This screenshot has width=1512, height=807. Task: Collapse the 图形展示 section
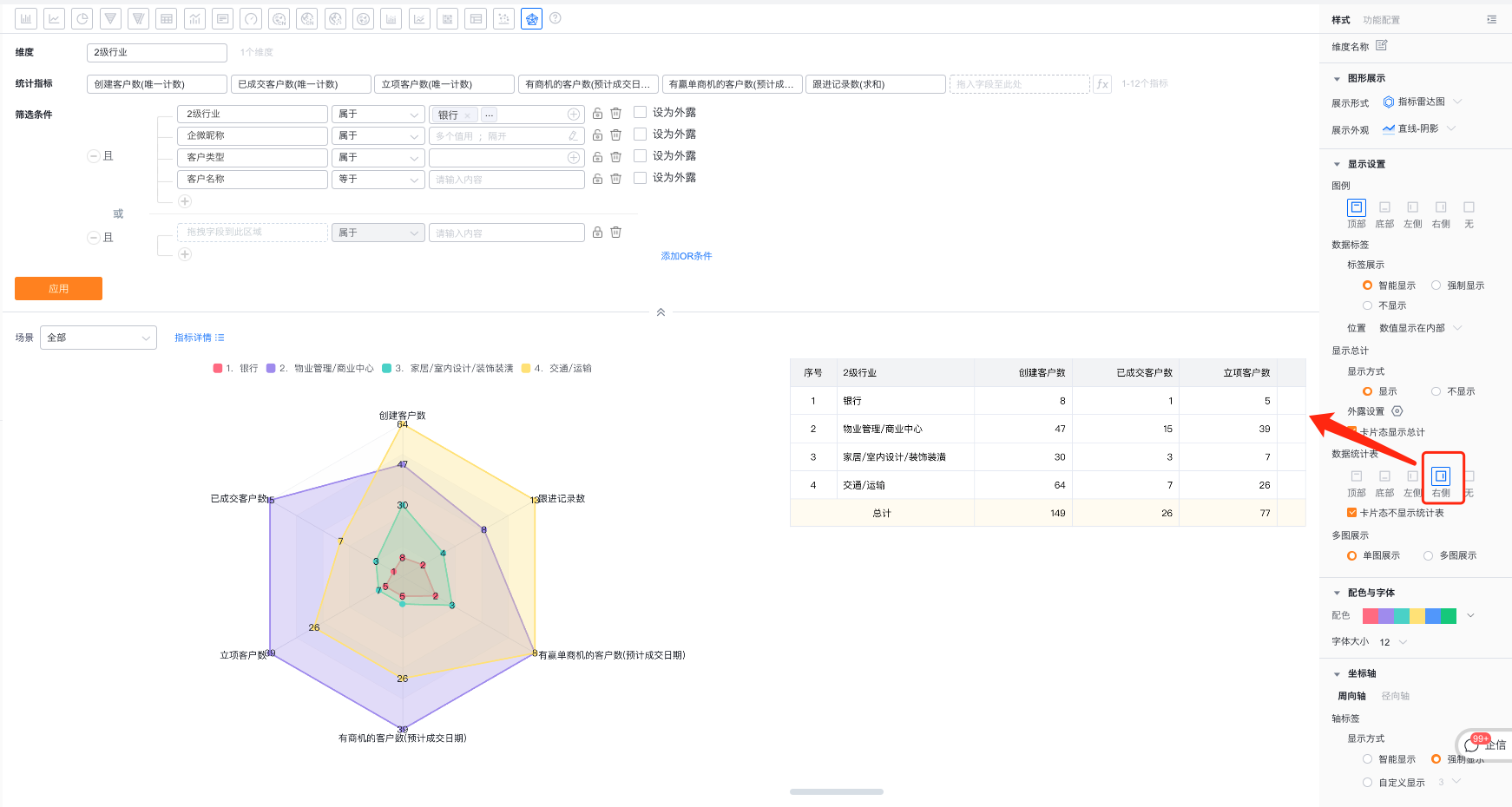pos(1337,79)
